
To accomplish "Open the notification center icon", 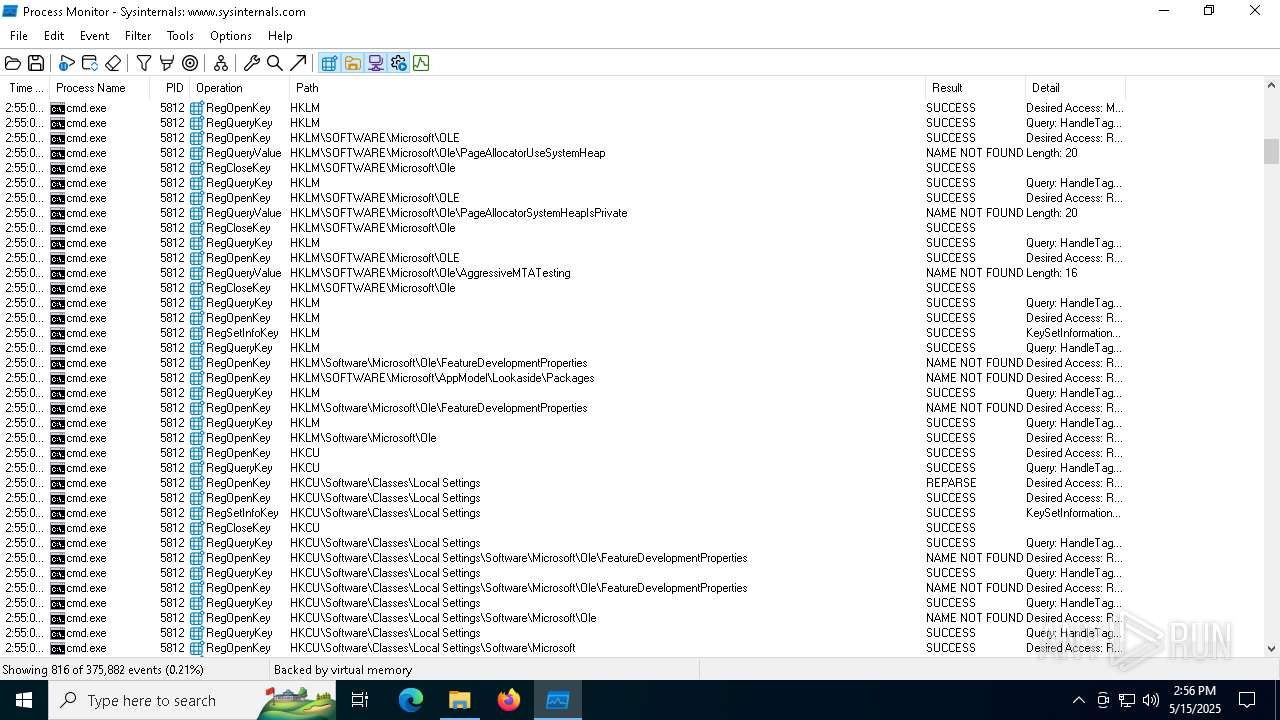I will (1247, 700).
